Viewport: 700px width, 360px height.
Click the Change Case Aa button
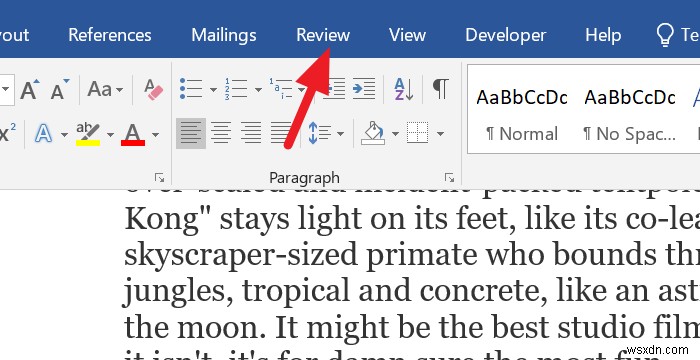(99, 89)
